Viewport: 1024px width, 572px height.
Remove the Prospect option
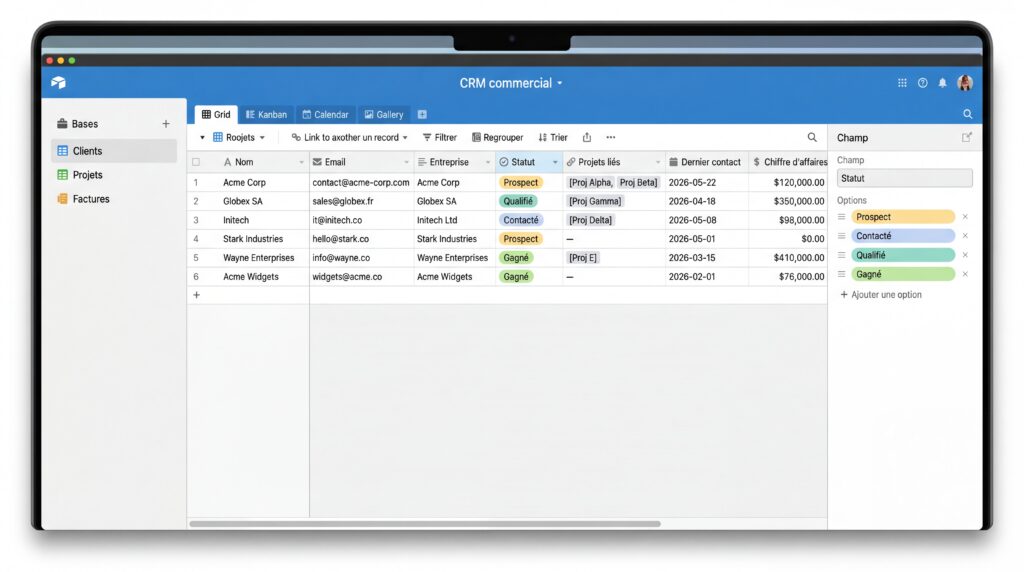coord(965,217)
